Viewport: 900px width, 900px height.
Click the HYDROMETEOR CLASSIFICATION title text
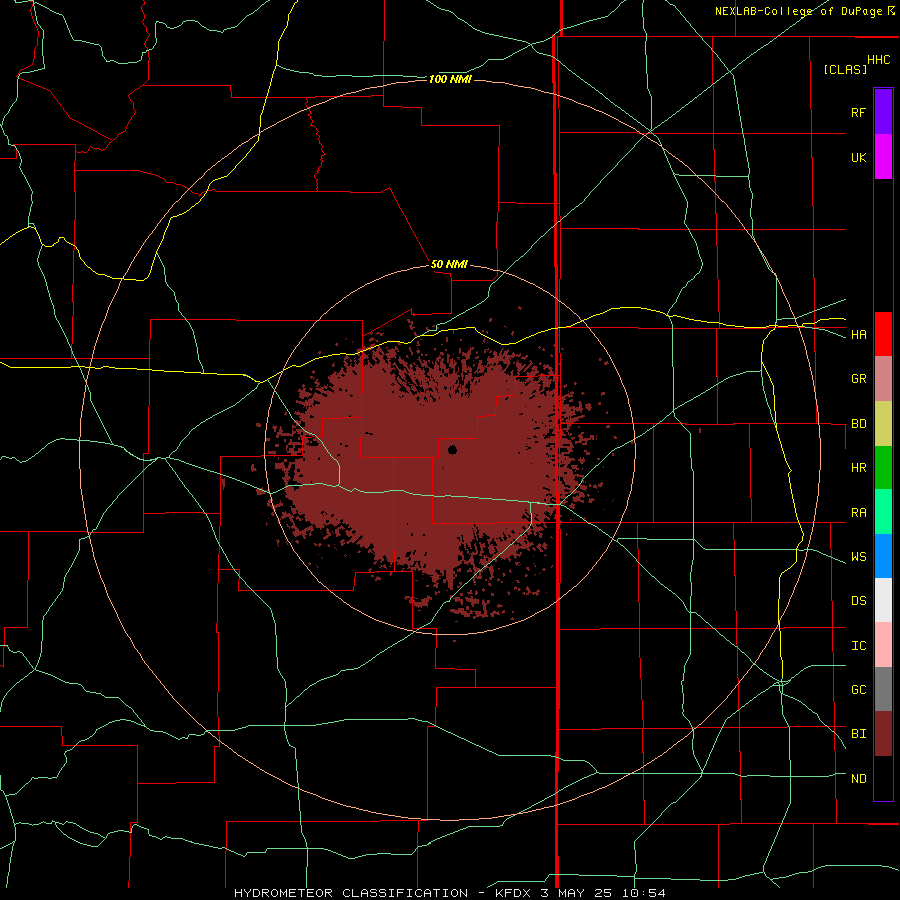[351, 893]
